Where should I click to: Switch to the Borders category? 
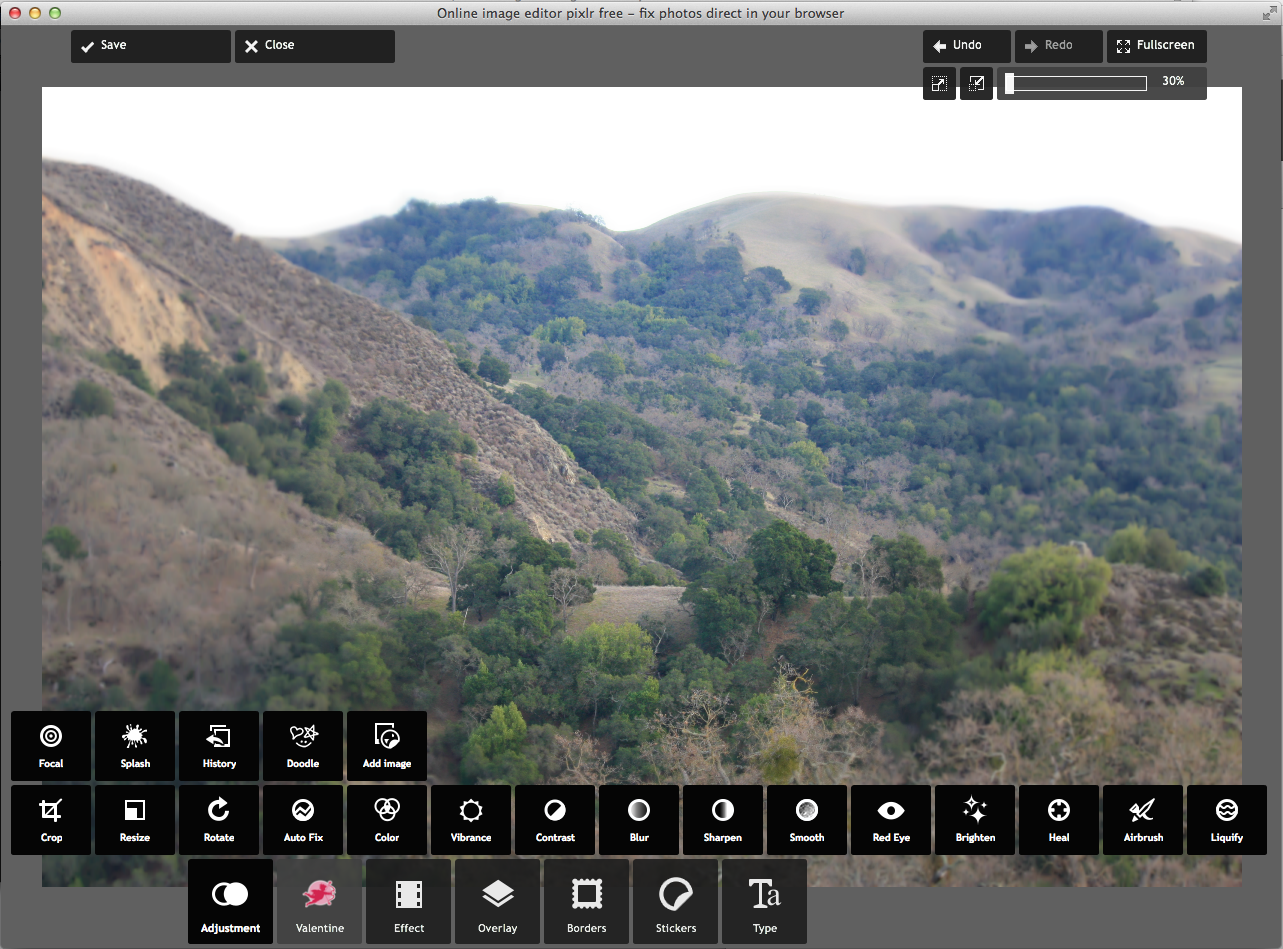coord(587,902)
